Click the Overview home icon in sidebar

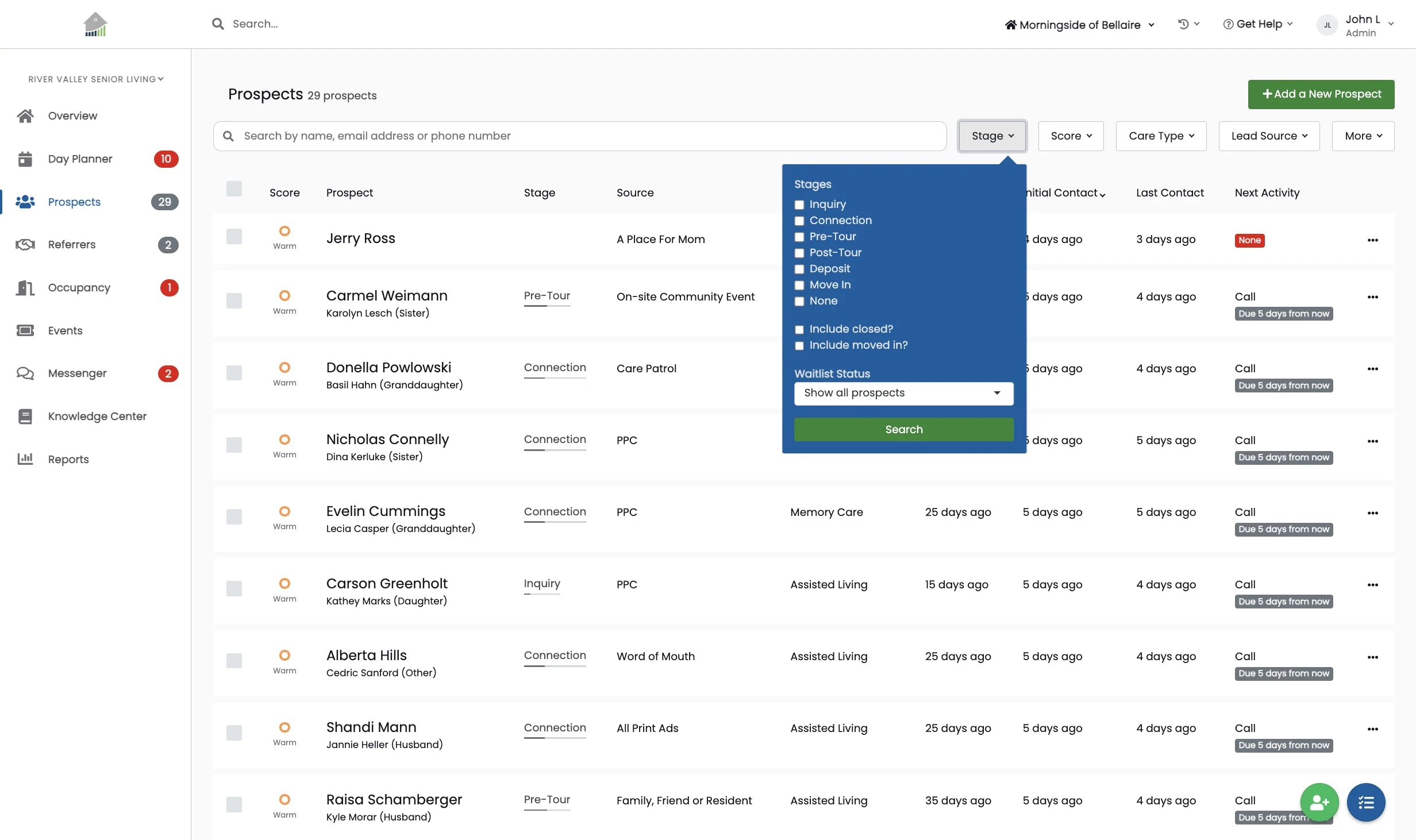(25, 115)
